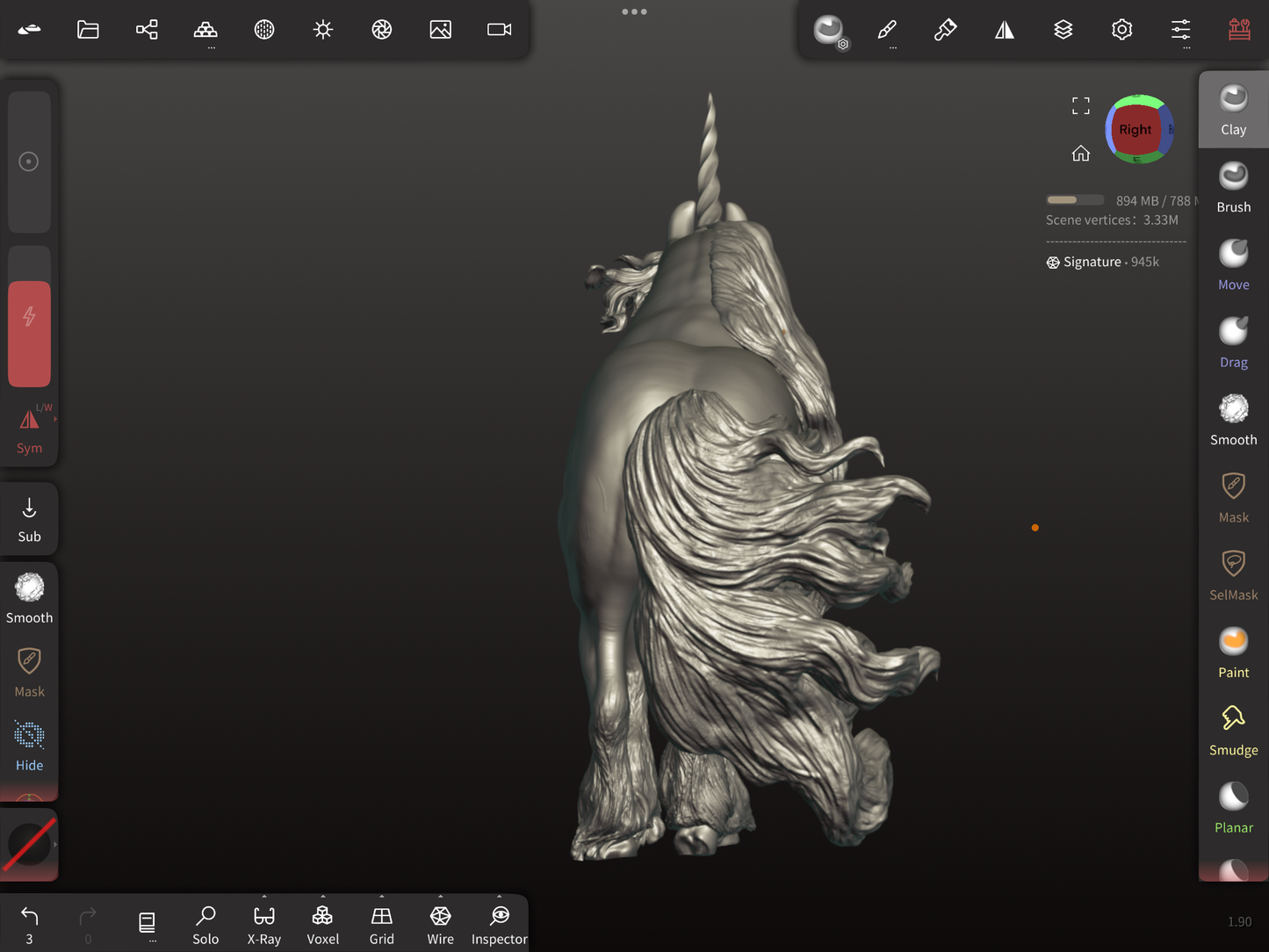The image size is (1269, 952).
Task: Choose the Drag sculpting tool
Action: point(1233,343)
